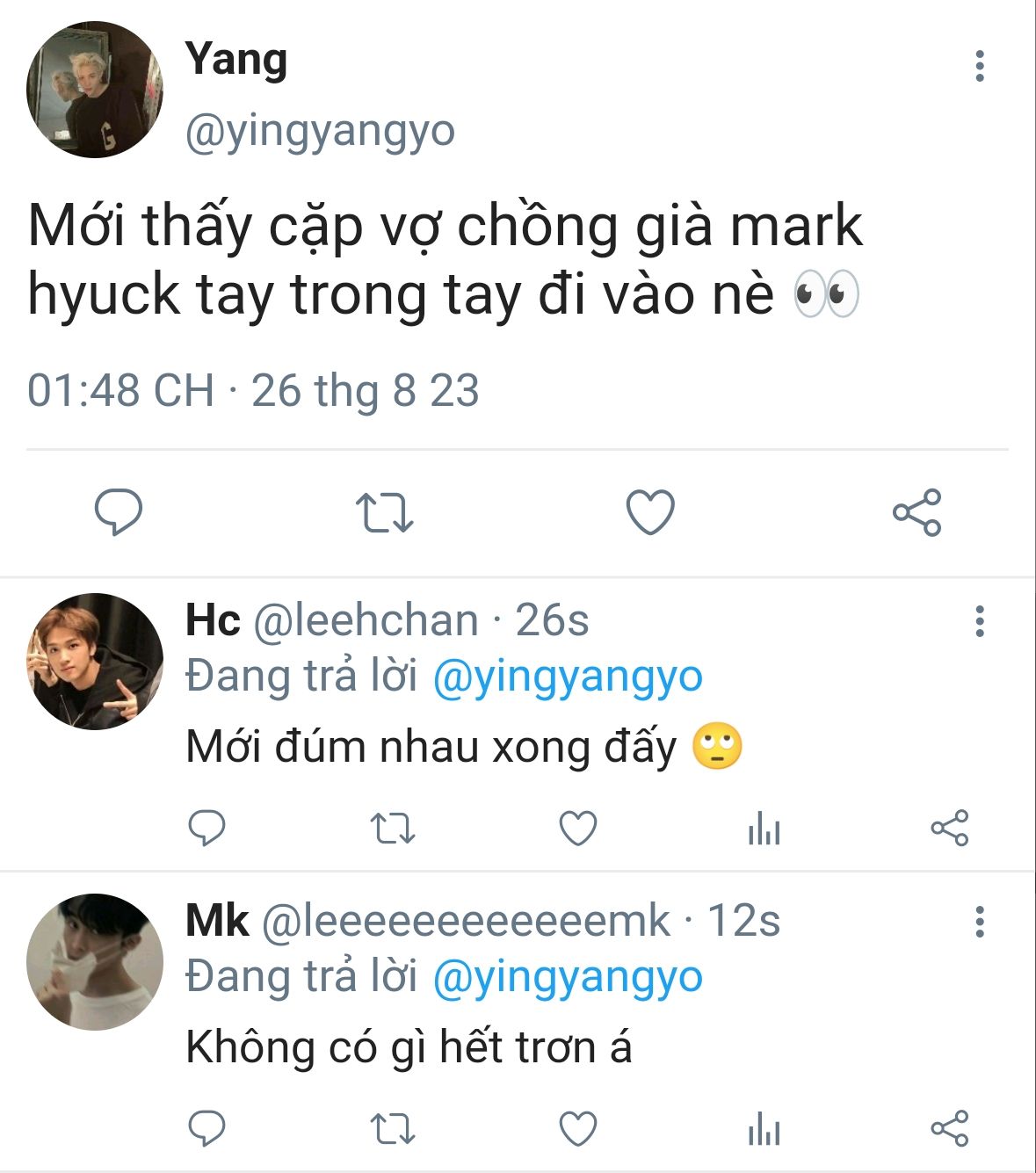Open the @yingyangyo mention in Mk's reply
The height and width of the screenshot is (1173, 1036).
pyautogui.click(x=568, y=977)
